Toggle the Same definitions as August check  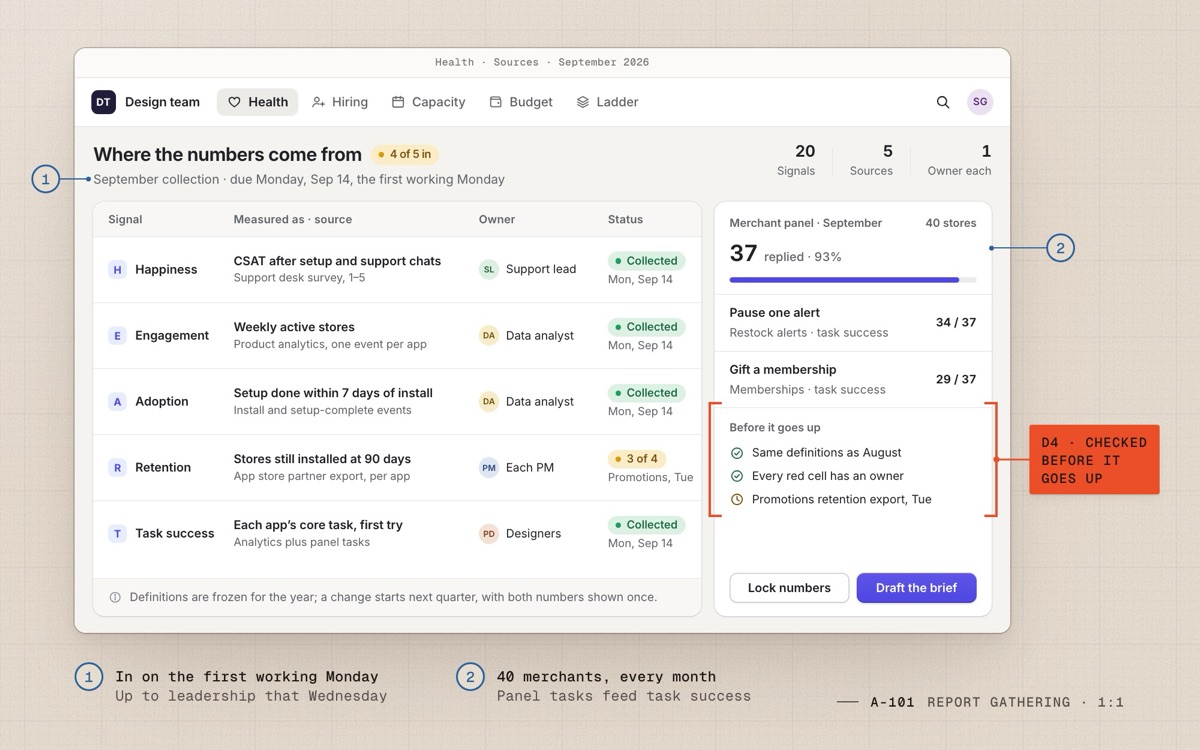click(737, 453)
